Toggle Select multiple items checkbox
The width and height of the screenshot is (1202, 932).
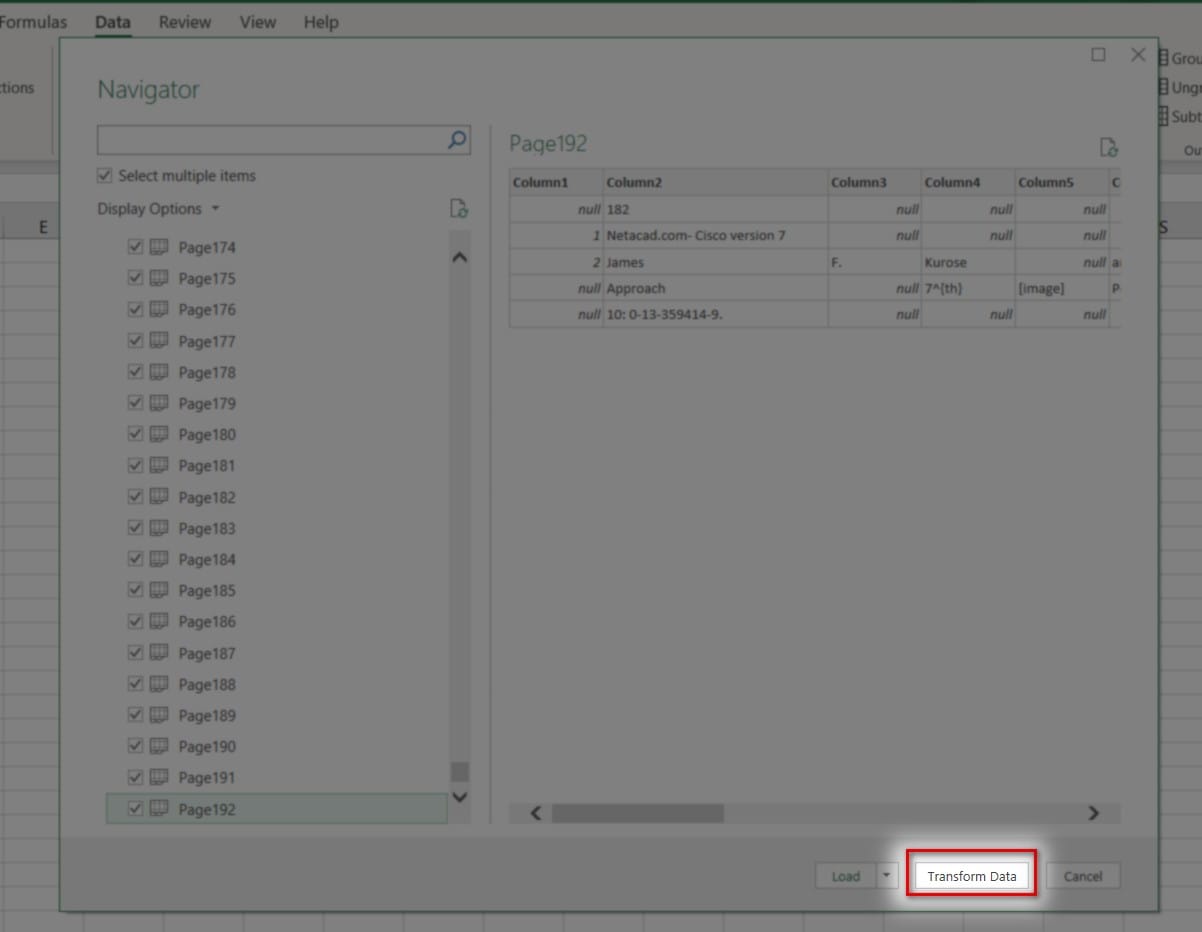105,176
